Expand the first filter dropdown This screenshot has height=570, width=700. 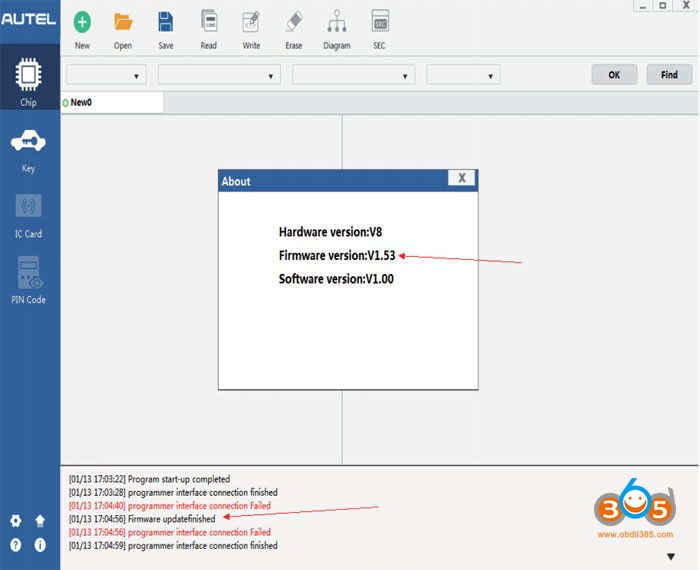pyautogui.click(x=106, y=75)
